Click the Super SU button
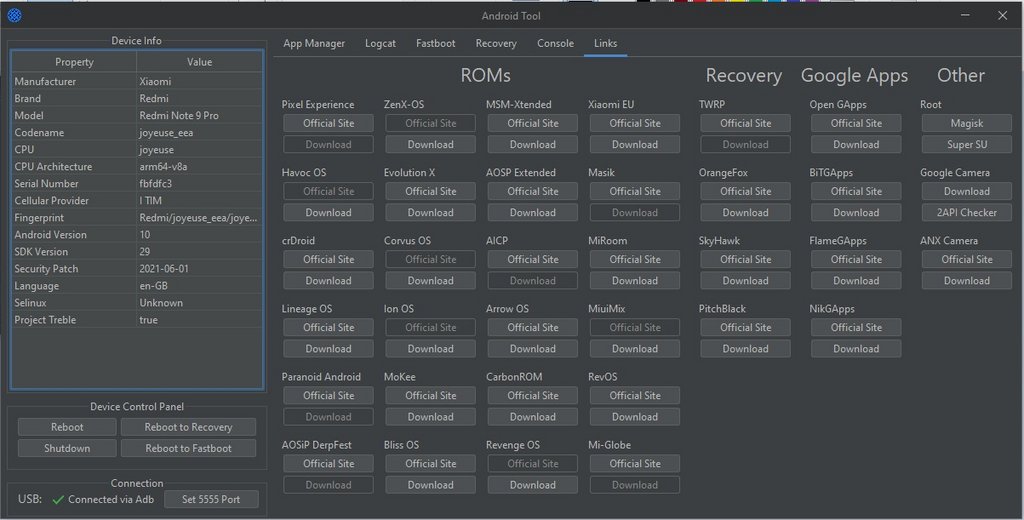The width and height of the screenshot is (1024, 520). (967, 144)
